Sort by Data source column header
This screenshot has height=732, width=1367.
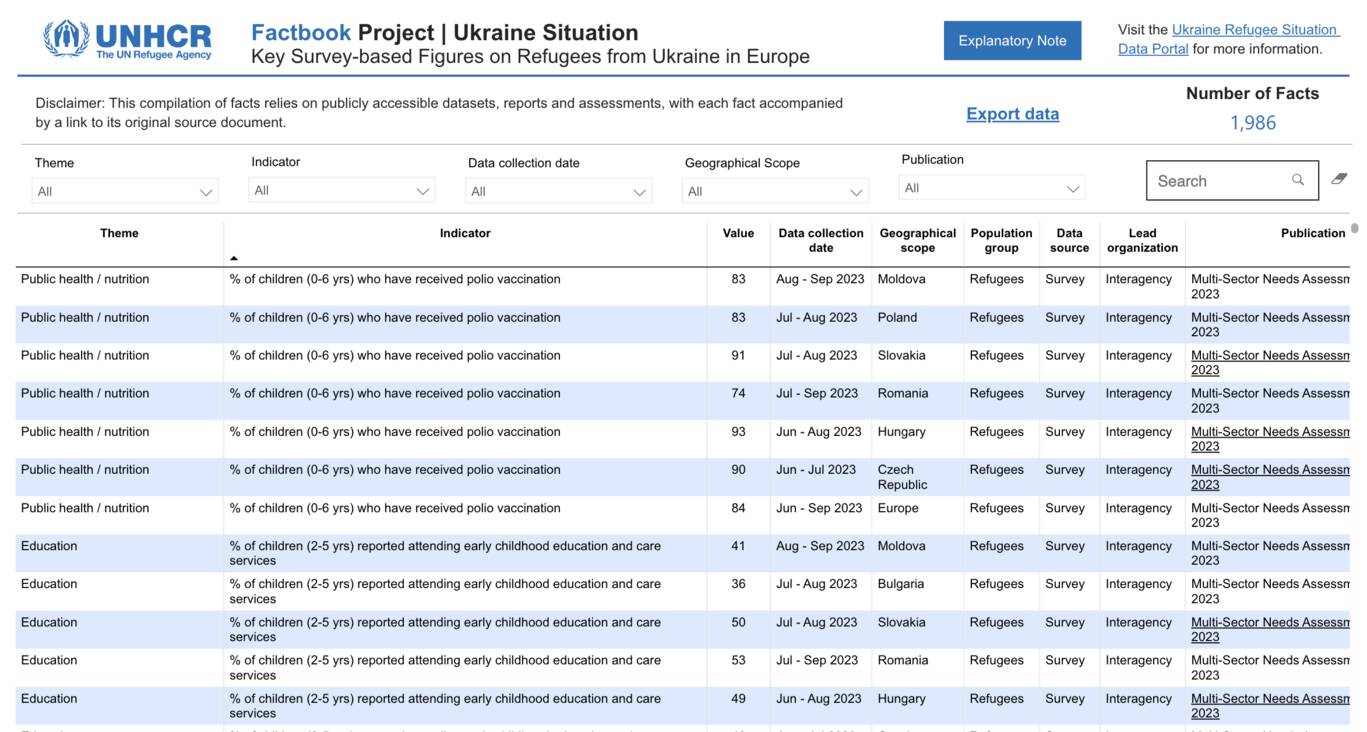pyautogui.click(x=1069, y=240)
